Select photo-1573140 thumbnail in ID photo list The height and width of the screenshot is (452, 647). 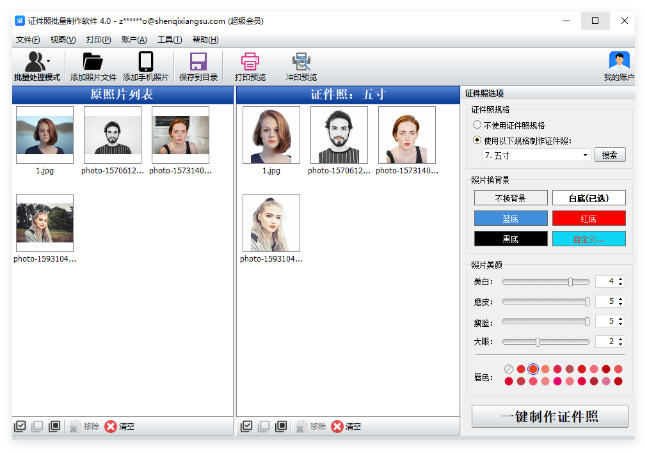[x=407, y=135]
